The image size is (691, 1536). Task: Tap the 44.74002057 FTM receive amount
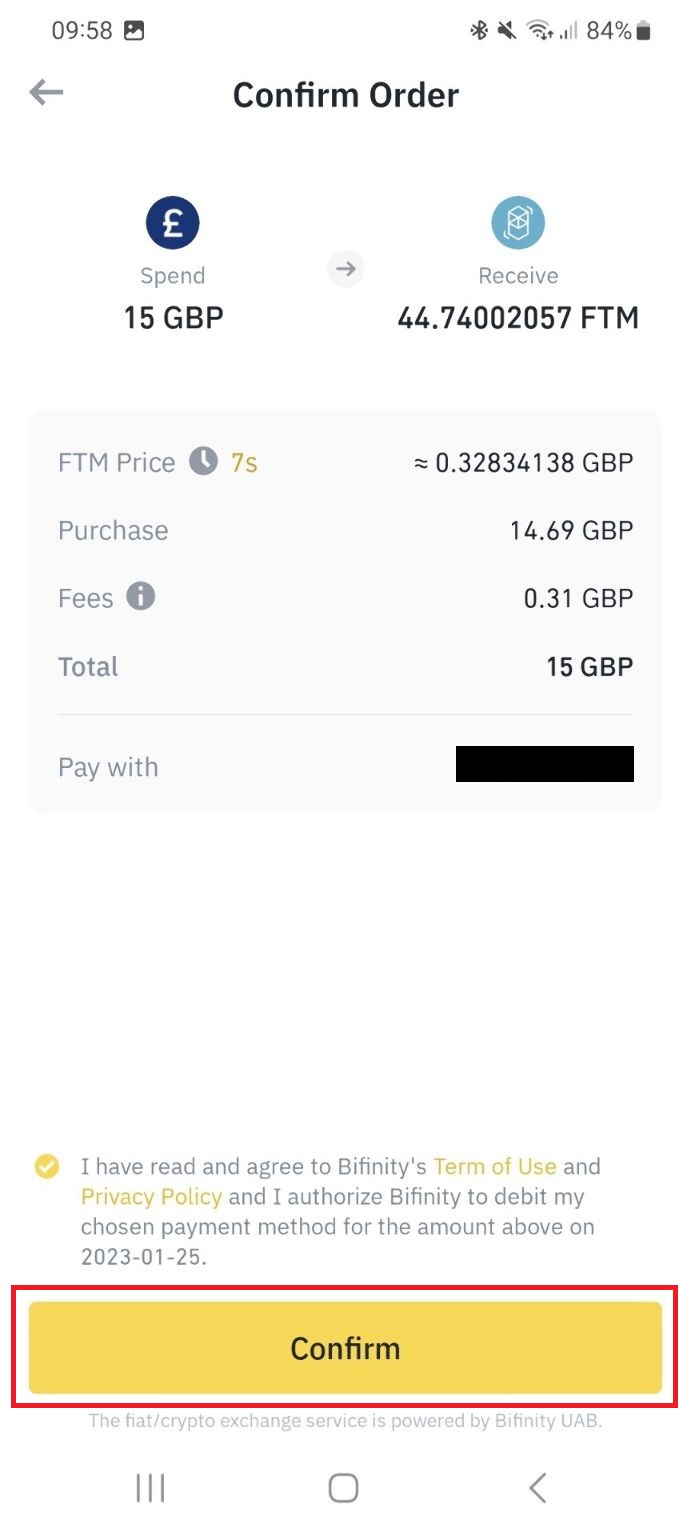click(x=518, y=318)
